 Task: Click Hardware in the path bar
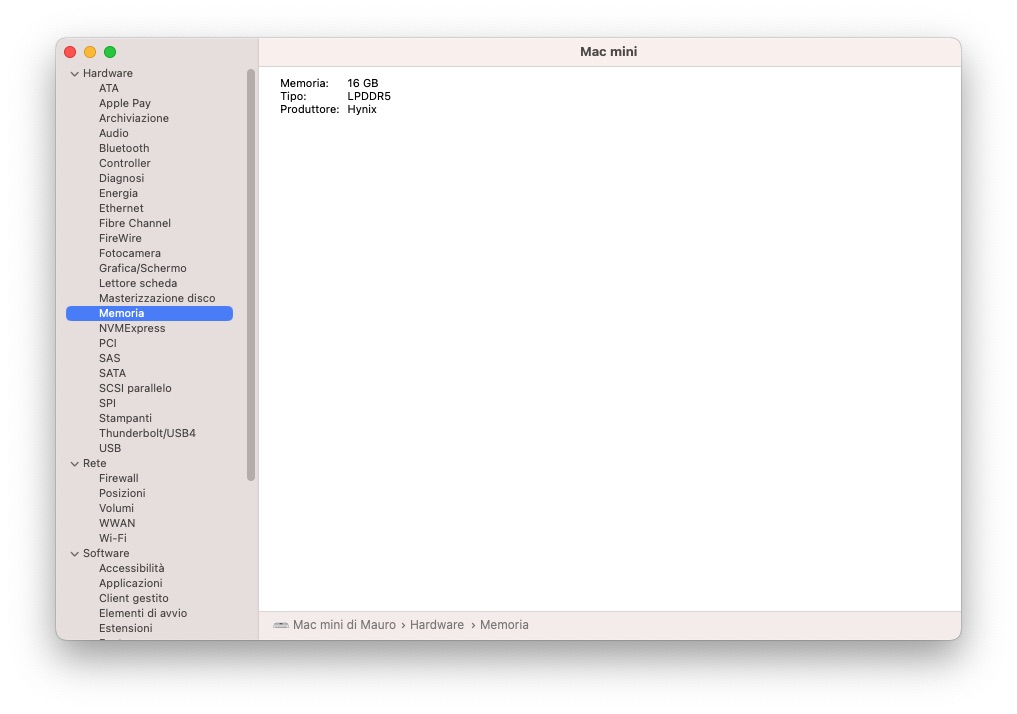[437, 625]
